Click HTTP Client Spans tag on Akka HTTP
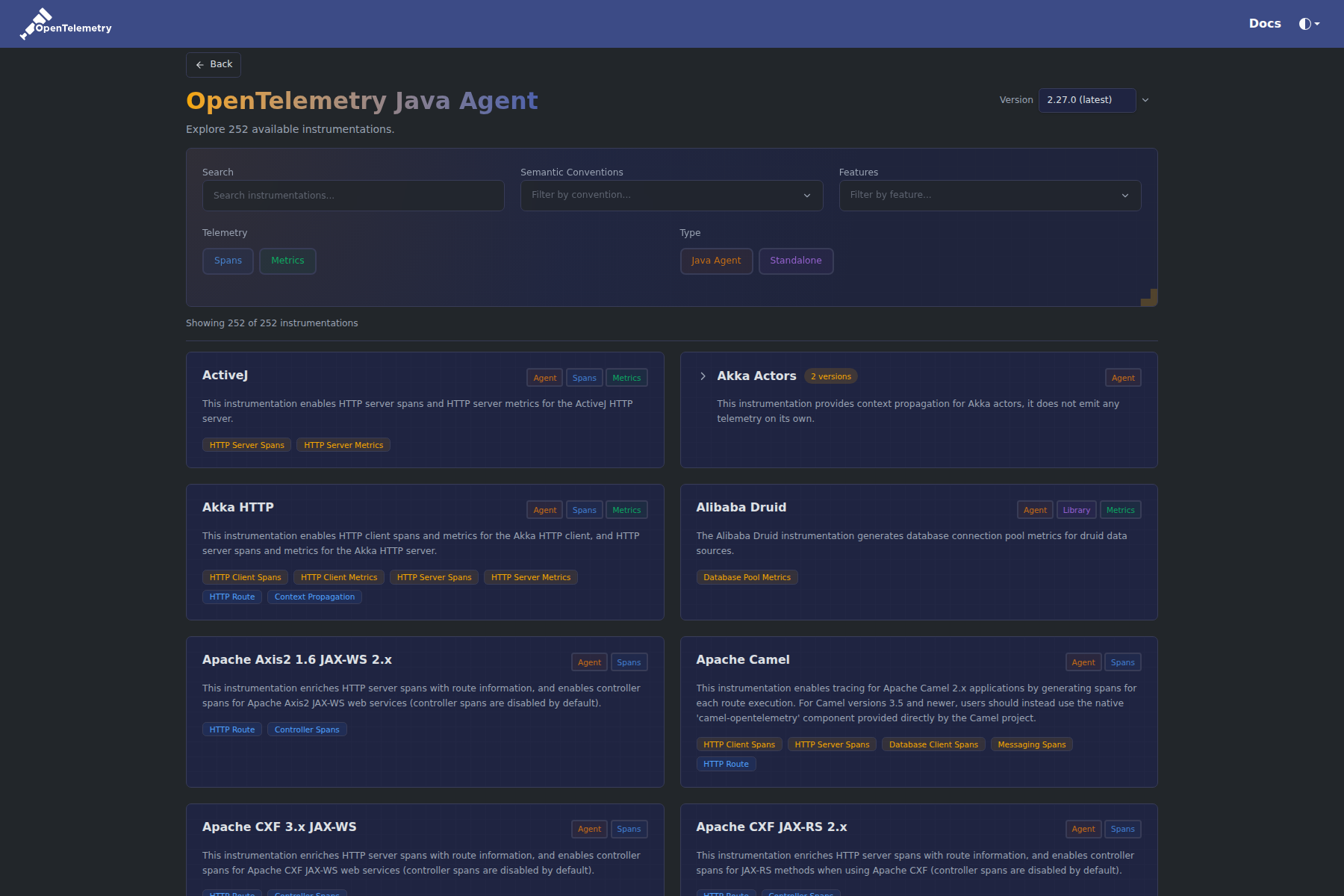This screenshot has width=1344, height=896. point(245,577)
